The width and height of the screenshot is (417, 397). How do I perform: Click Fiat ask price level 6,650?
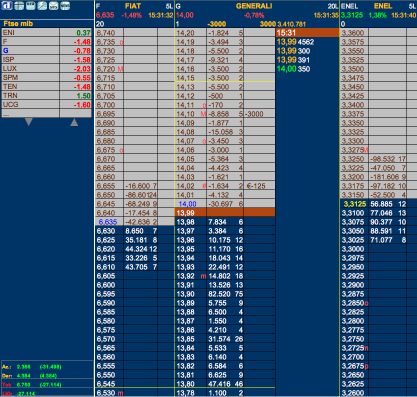[x=106, y=195]
